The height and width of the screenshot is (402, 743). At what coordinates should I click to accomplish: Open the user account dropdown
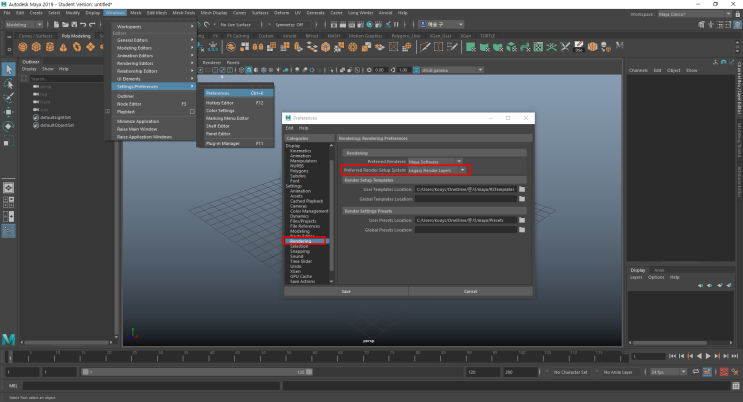click(x=442, y=25)
